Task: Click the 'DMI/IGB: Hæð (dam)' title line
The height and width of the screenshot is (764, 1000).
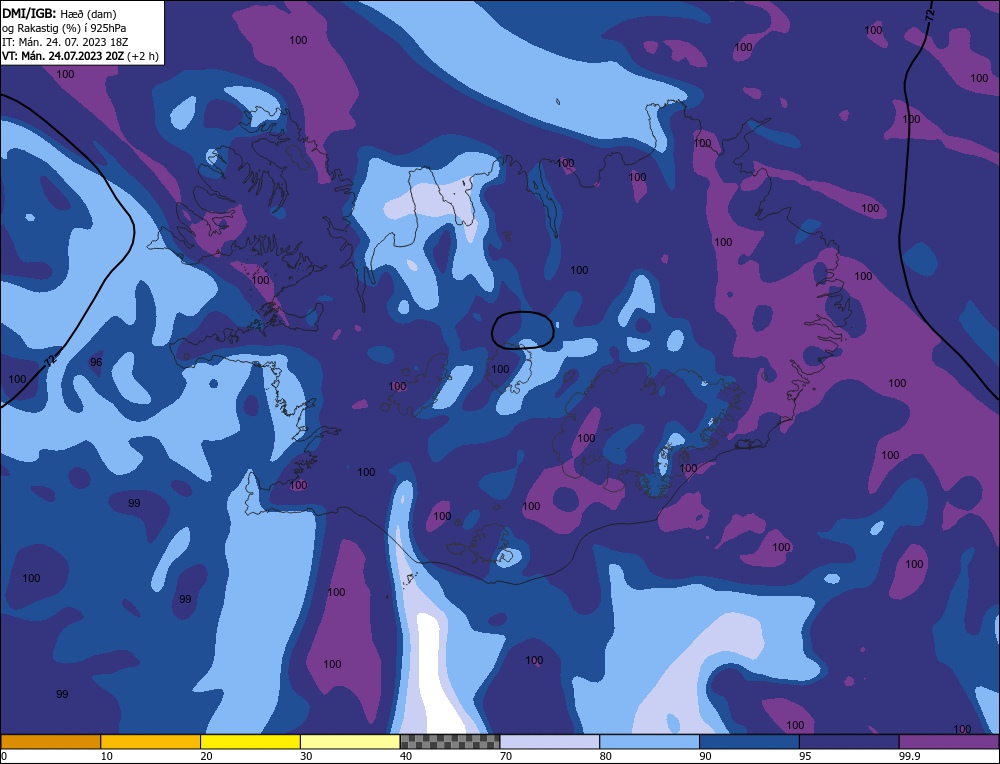Action: (59, 13)
